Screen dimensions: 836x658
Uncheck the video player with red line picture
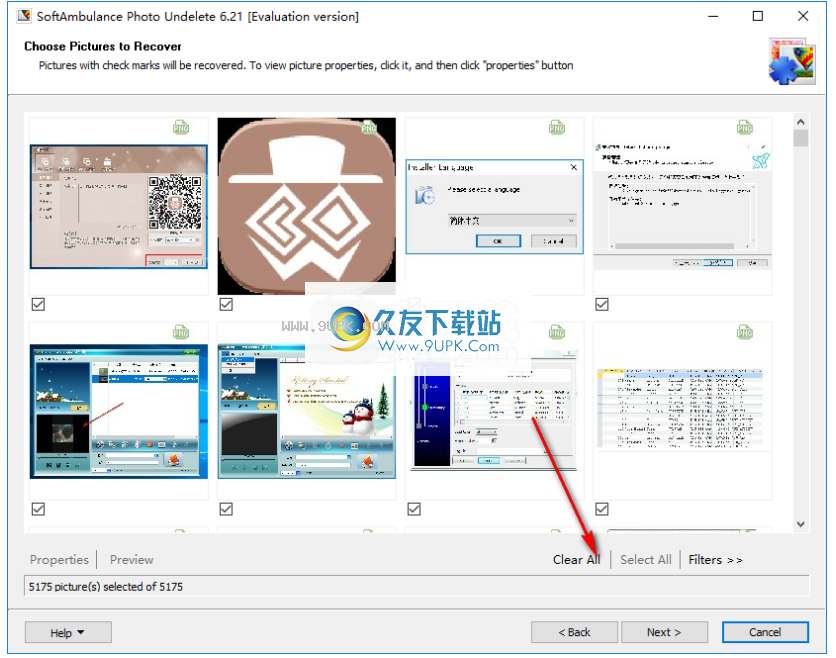pos(38,509)
